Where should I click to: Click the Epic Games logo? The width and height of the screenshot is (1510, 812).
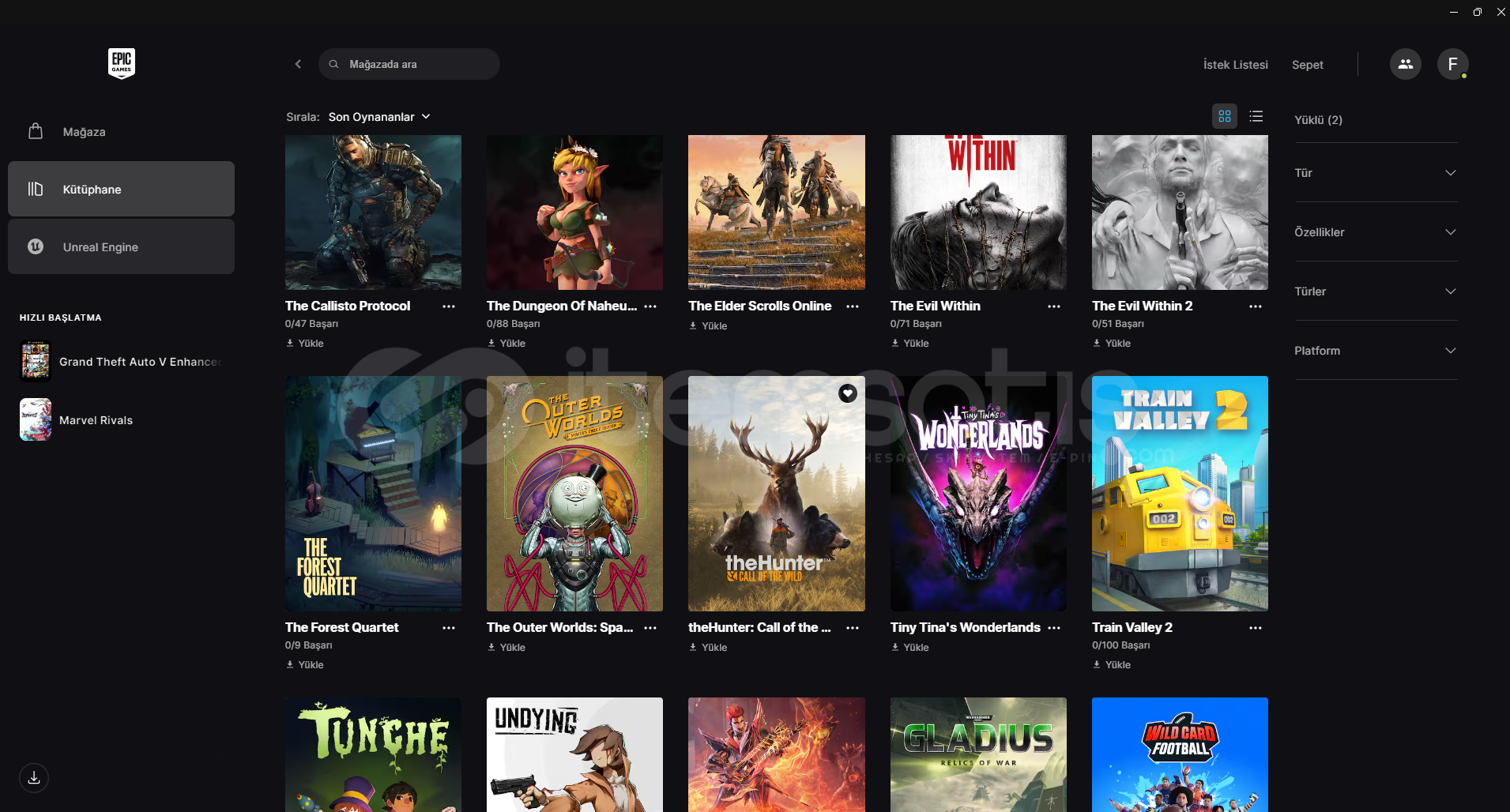pyautogui.click(x=122, y=63)
